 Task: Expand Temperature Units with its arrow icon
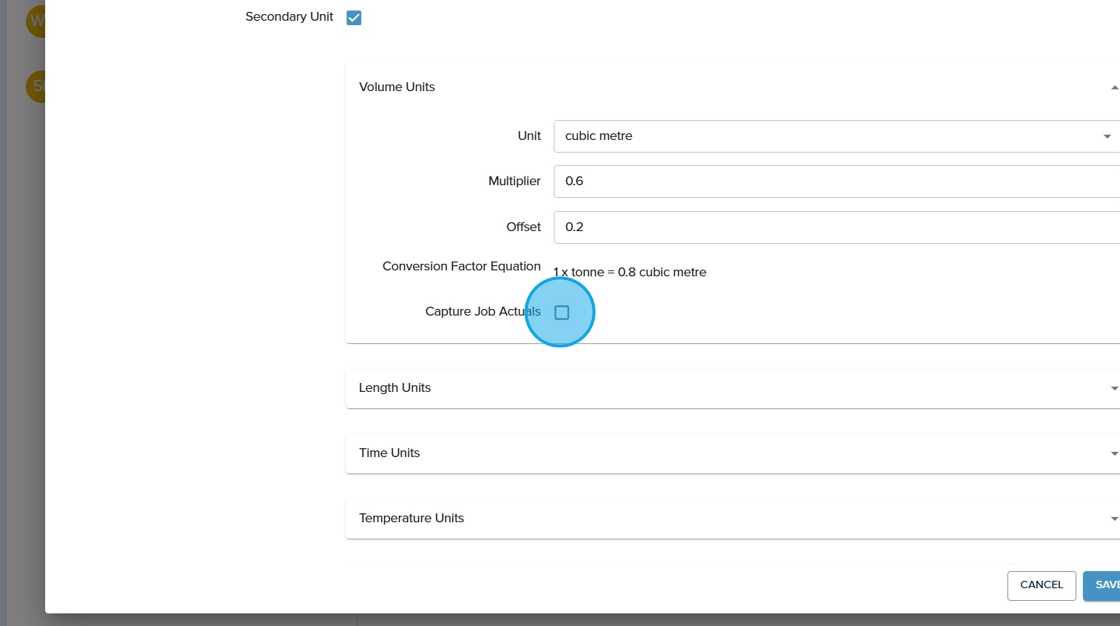[1114, 519]
